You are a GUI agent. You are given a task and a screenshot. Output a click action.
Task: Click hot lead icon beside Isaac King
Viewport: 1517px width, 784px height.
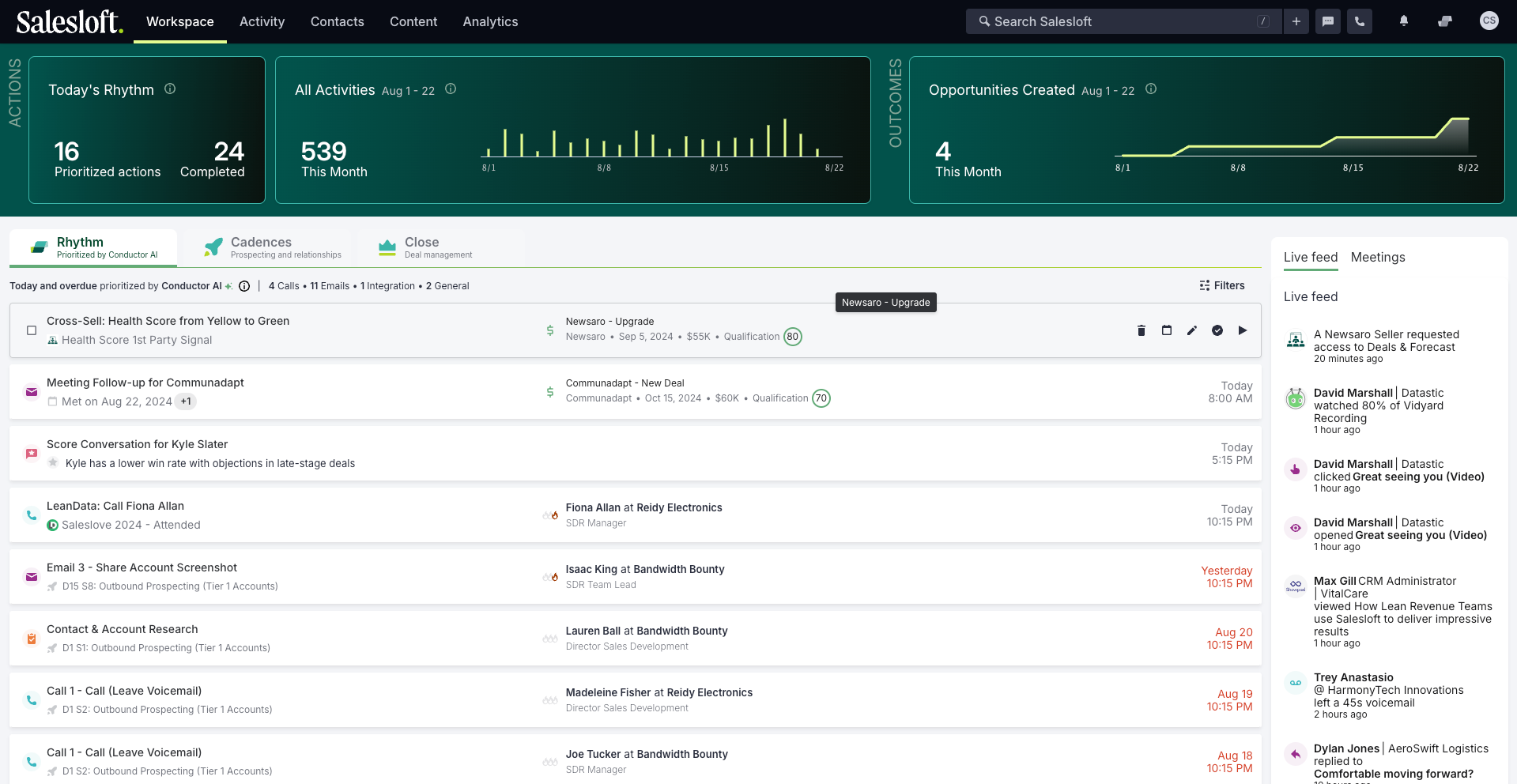click(x=550, y=577)
